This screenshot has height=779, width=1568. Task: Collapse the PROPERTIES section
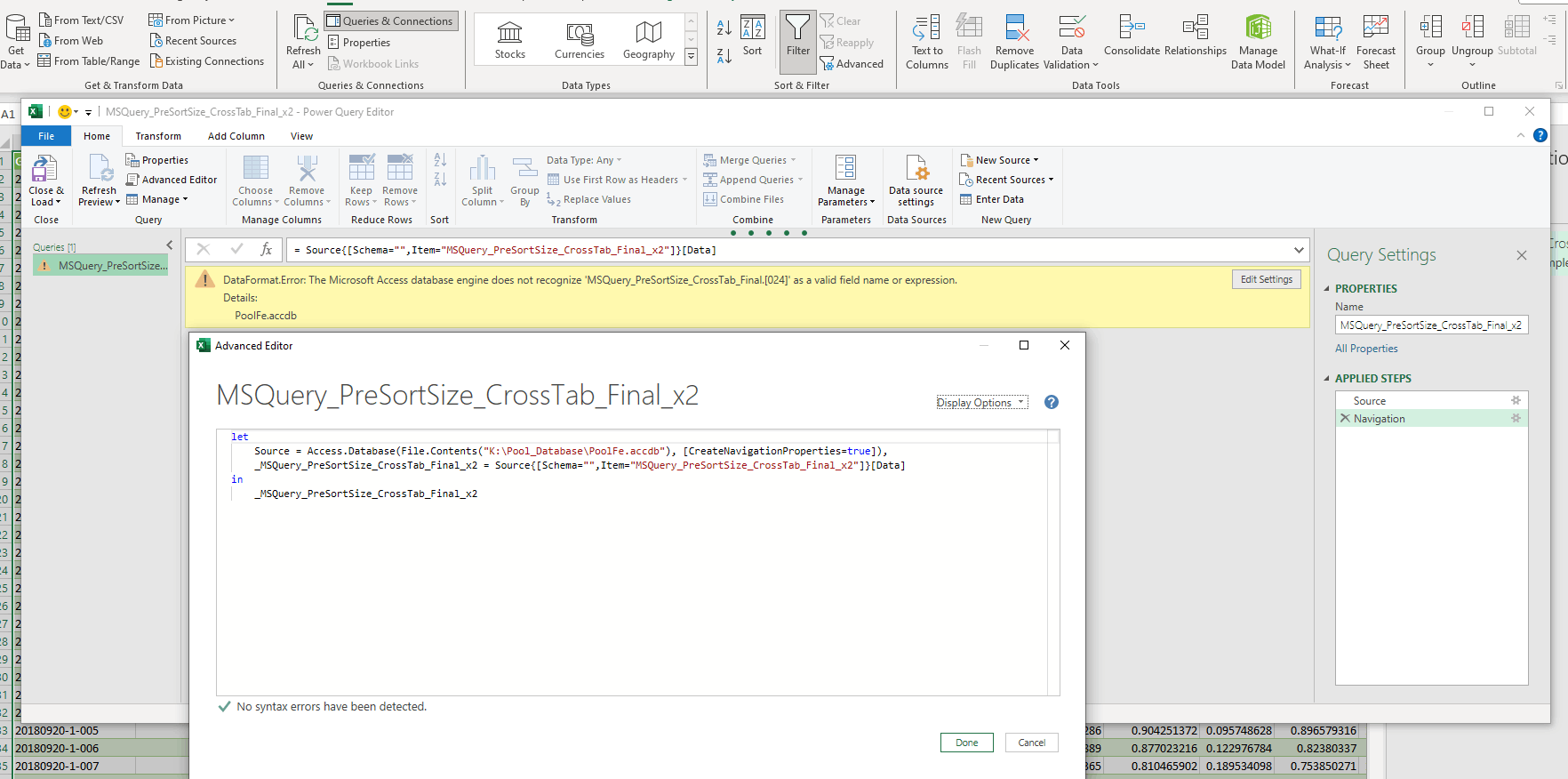1327,289
